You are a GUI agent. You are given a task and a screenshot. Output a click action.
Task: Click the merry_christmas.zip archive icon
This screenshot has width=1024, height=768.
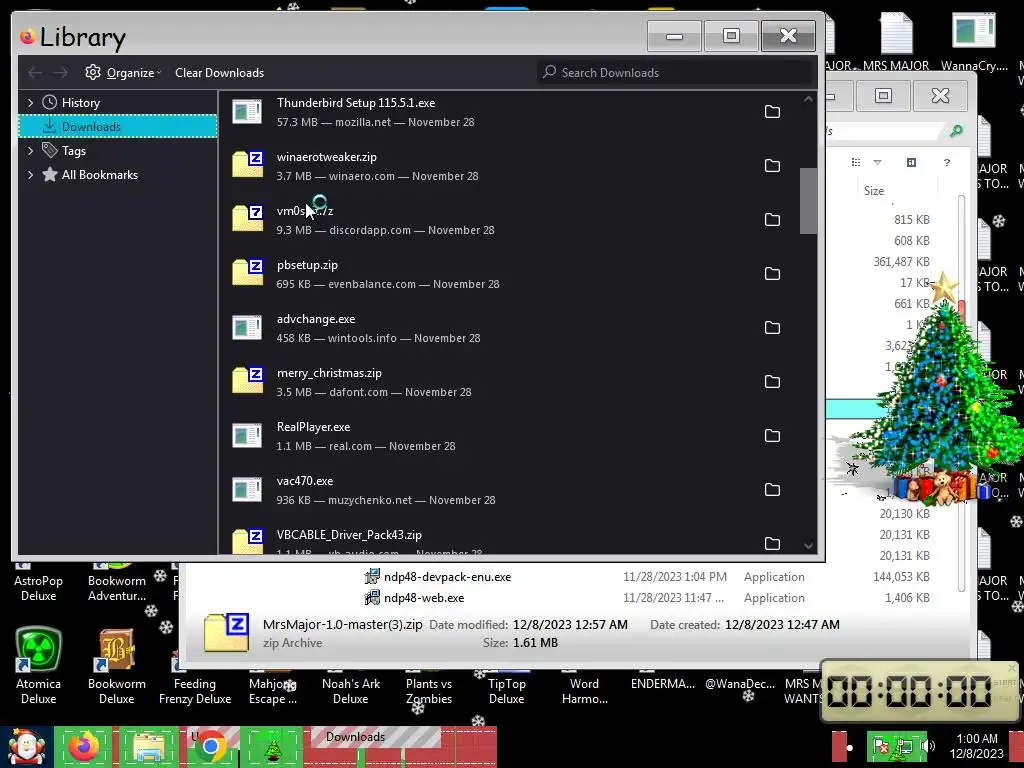pyautogui.click(x=248, y=381)
